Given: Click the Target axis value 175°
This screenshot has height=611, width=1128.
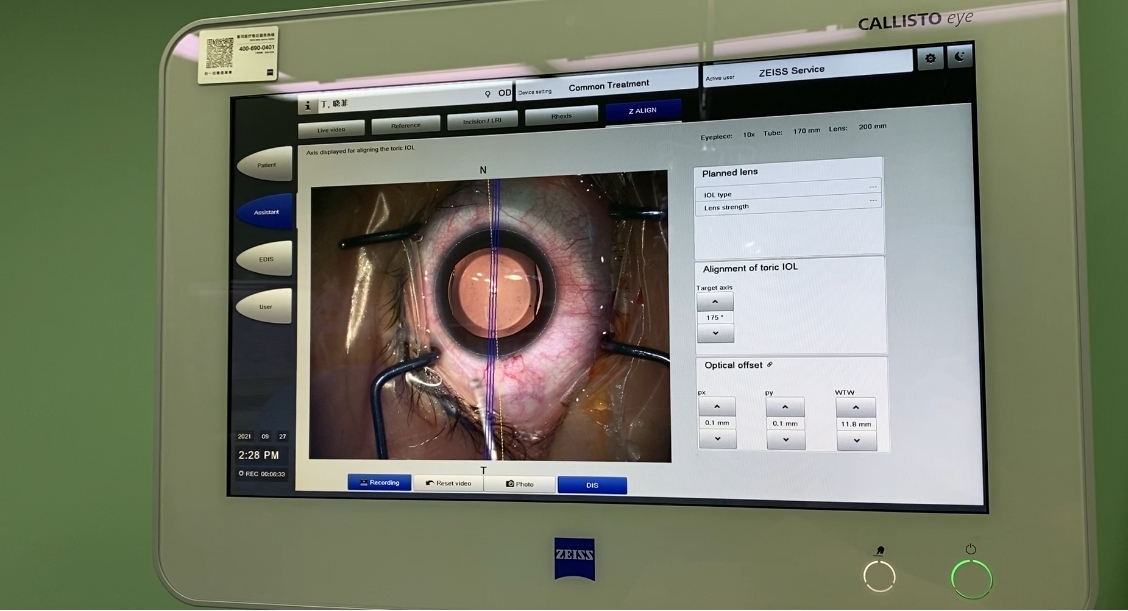Looking at the screenshot, I should 715,317.
